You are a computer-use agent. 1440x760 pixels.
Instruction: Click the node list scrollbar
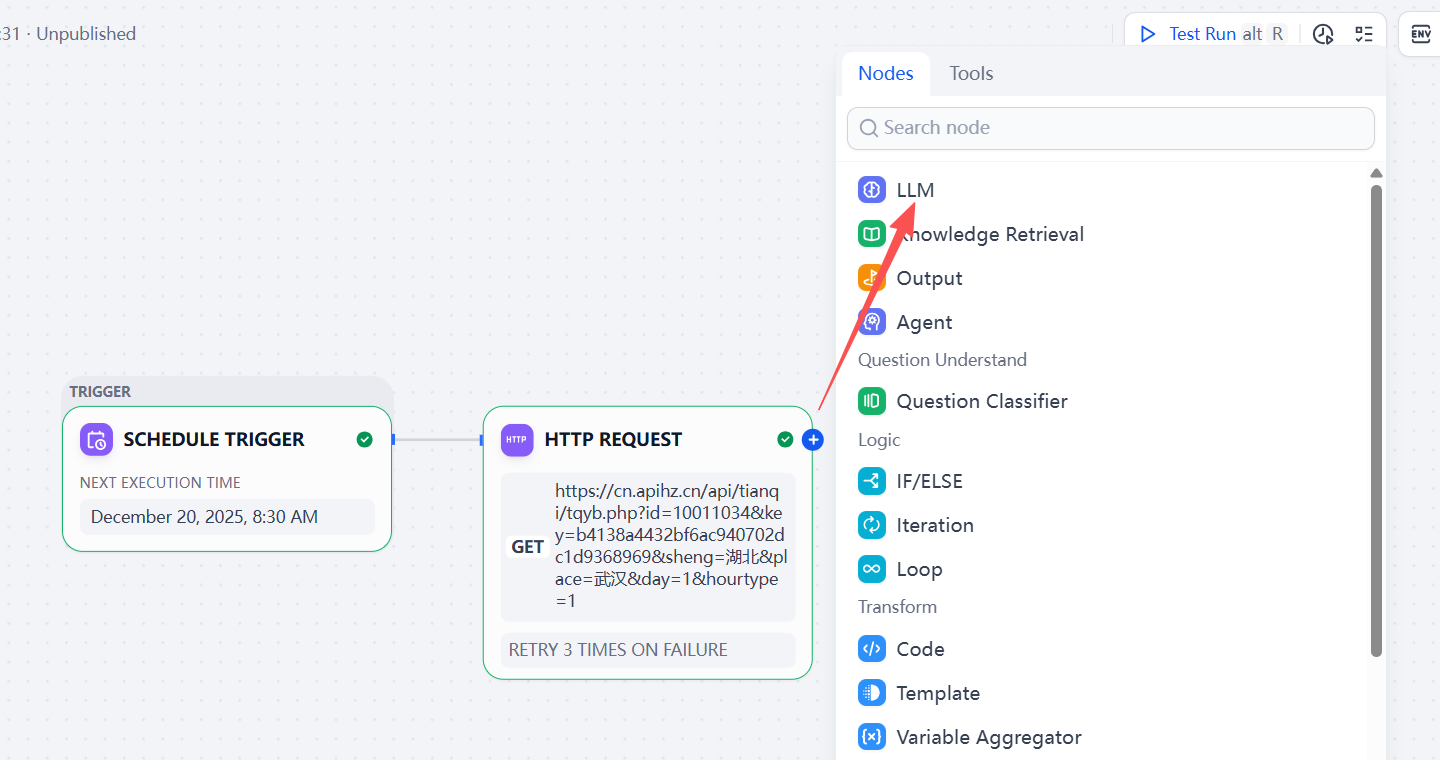[1376, 420]
